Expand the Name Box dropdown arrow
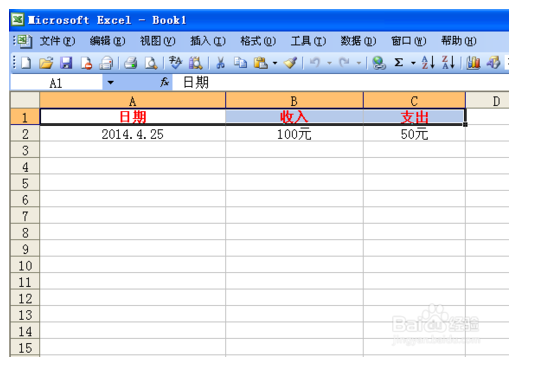 tap(110, 83)
